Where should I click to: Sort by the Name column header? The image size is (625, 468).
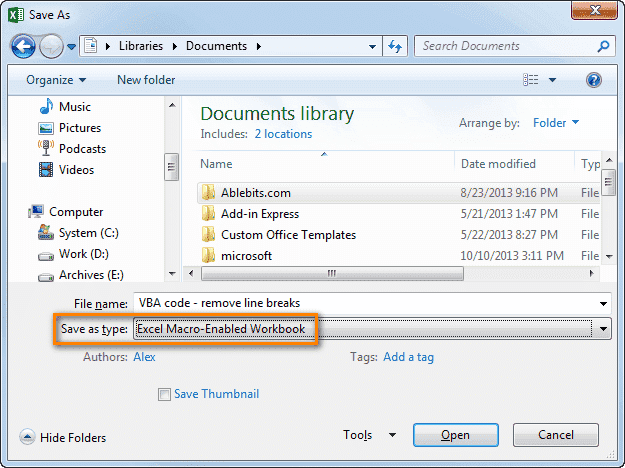(x=216, y=164)
